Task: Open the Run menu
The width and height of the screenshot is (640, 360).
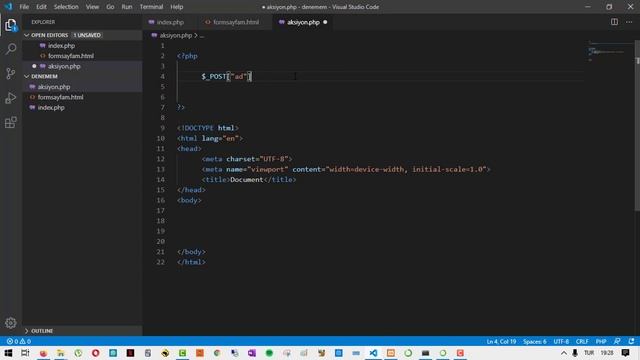Action: click(127, 7)
